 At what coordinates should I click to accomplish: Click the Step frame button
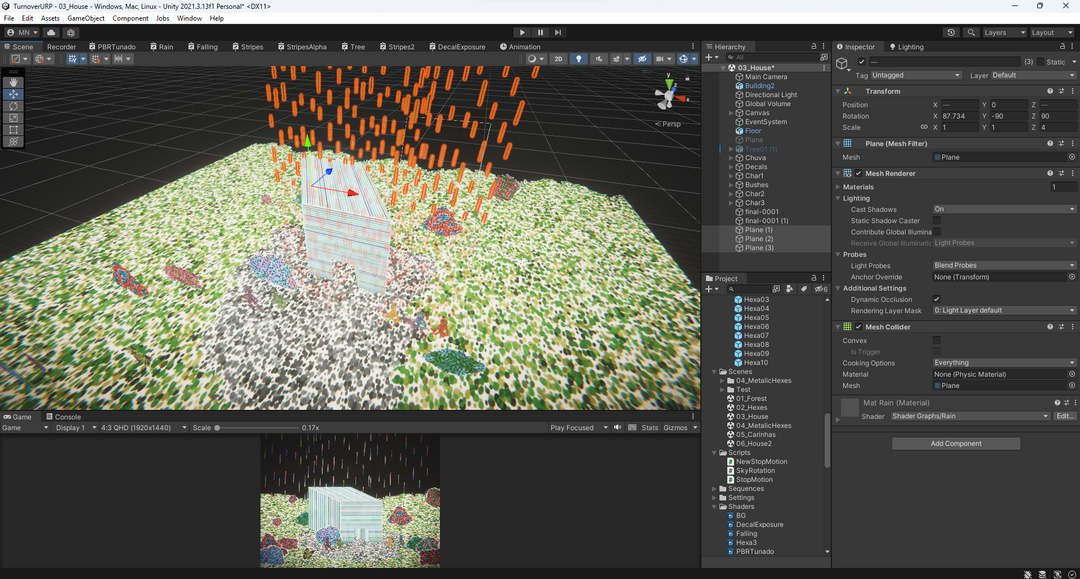pos(558,32)
